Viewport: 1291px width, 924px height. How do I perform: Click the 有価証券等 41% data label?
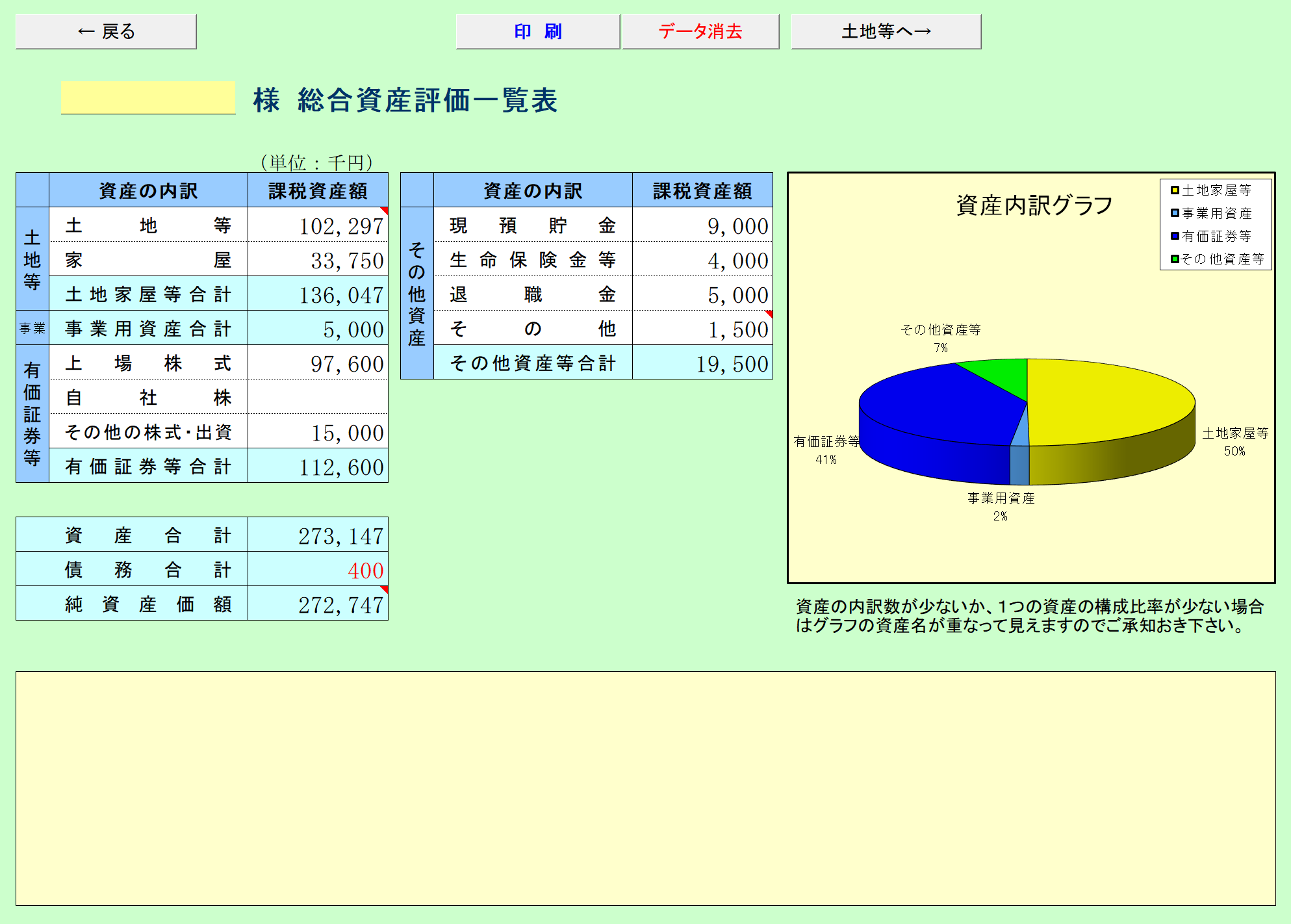826,450
